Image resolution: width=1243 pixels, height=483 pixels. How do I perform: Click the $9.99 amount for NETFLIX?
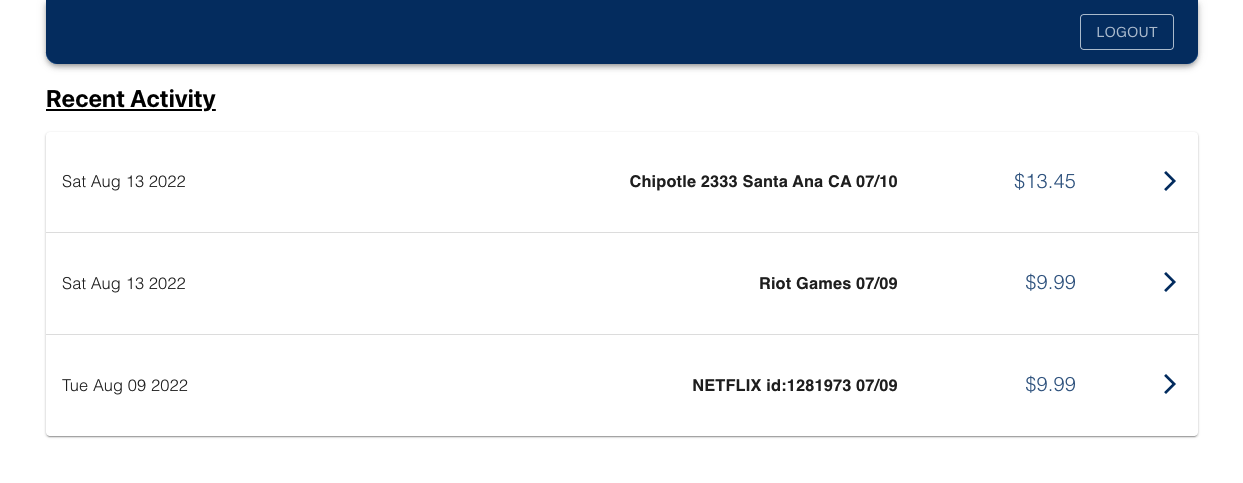(x=1050, y=384)
